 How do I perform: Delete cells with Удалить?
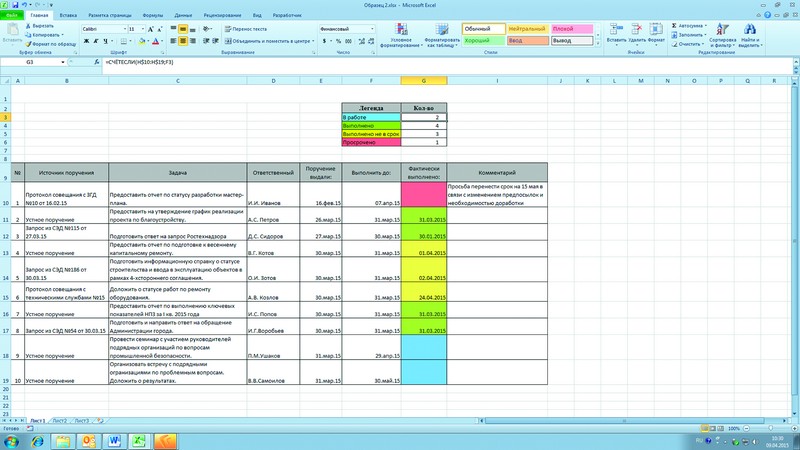pos(637,33)
